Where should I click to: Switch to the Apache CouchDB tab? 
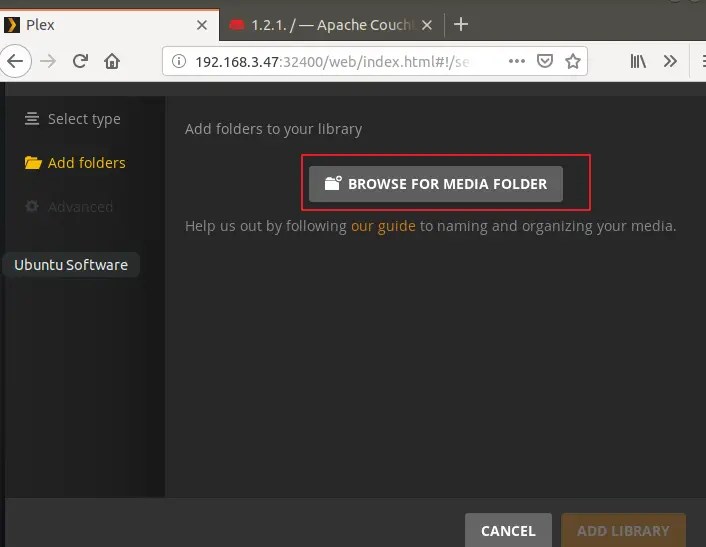[x=332, y=25]
